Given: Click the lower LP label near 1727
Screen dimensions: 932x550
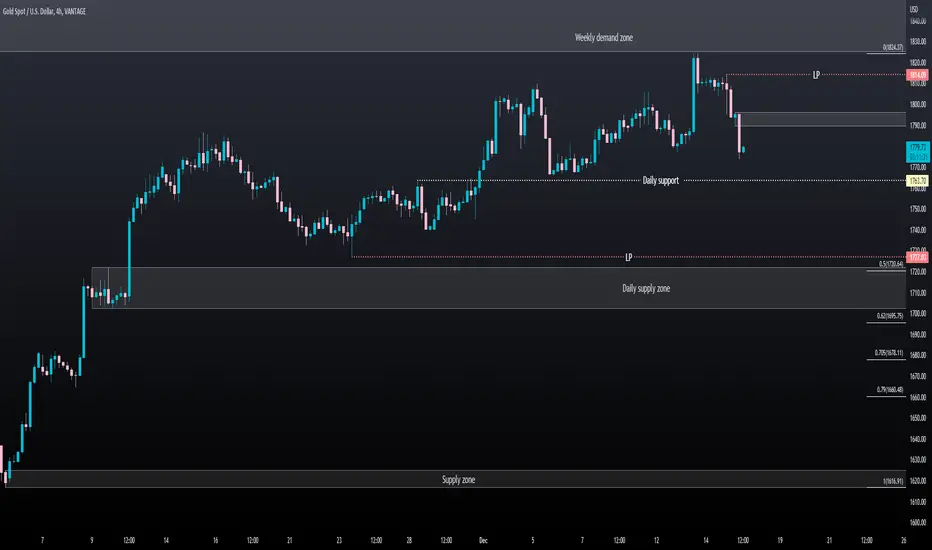Looking at the screenshot, I should pyautogui.click(x=628, y=257).
